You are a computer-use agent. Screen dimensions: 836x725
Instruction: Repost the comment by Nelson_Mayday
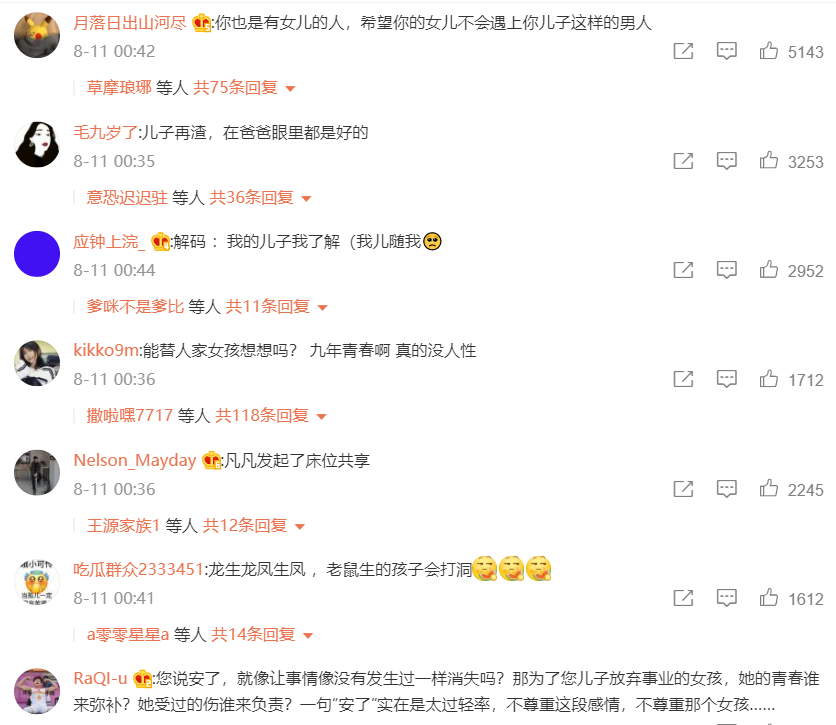point(684,489)
